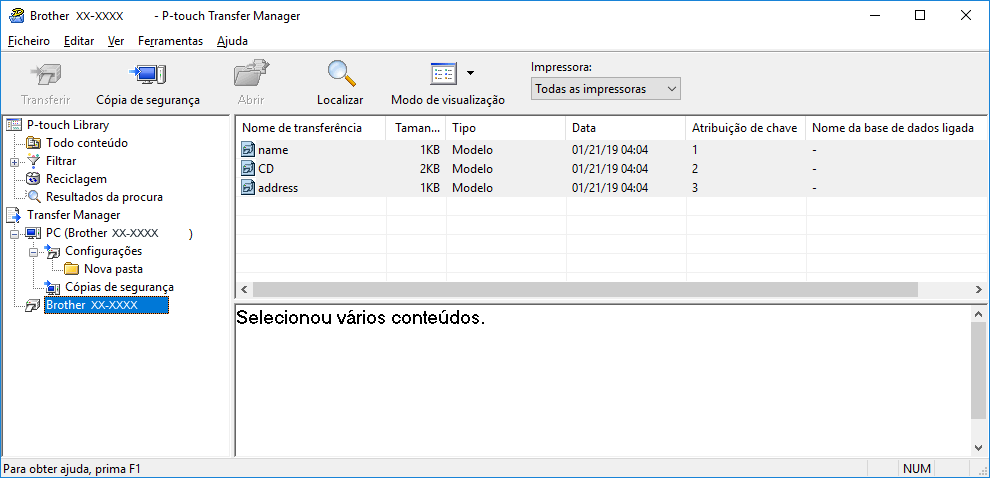Screen dimensions: 990x478
Task: Select PC (Brother XX-XXXX) tree item
Action: (x=119, y=234)
